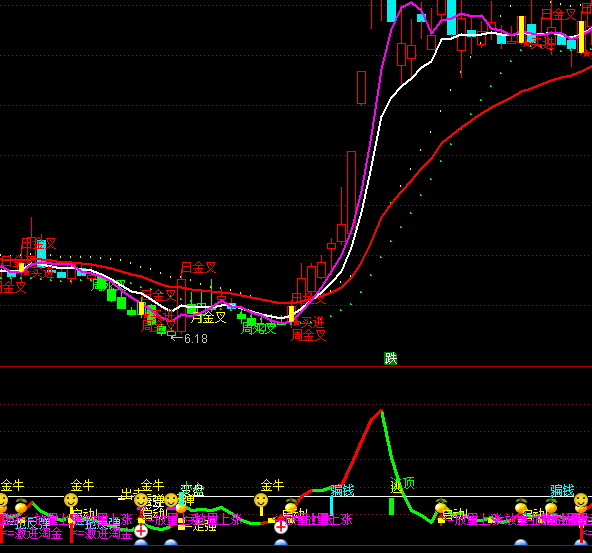Select the 逃顶 signal label

[x=402, y=484]
